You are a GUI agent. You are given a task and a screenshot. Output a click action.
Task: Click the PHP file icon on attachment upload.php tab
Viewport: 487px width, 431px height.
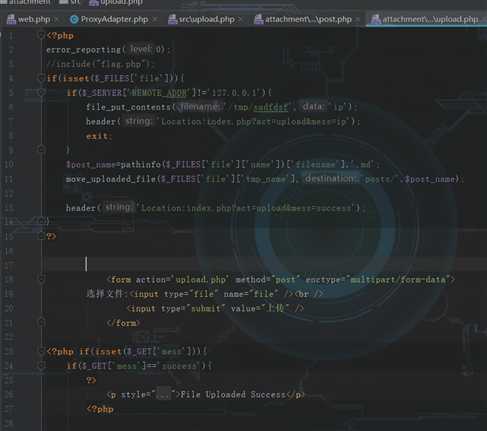[x=376, y=19]
